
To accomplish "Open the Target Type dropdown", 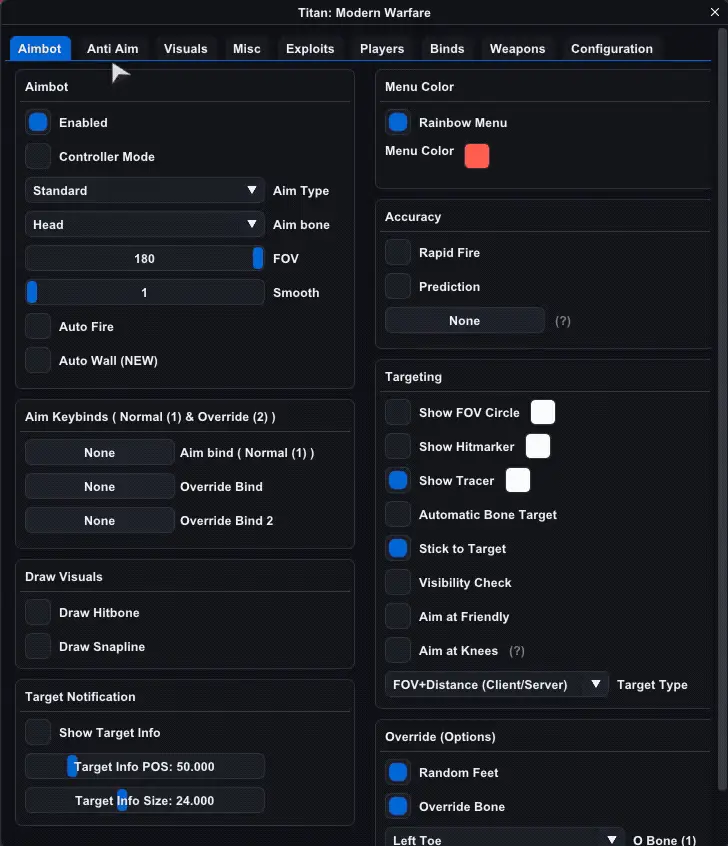I will point(496,685).
